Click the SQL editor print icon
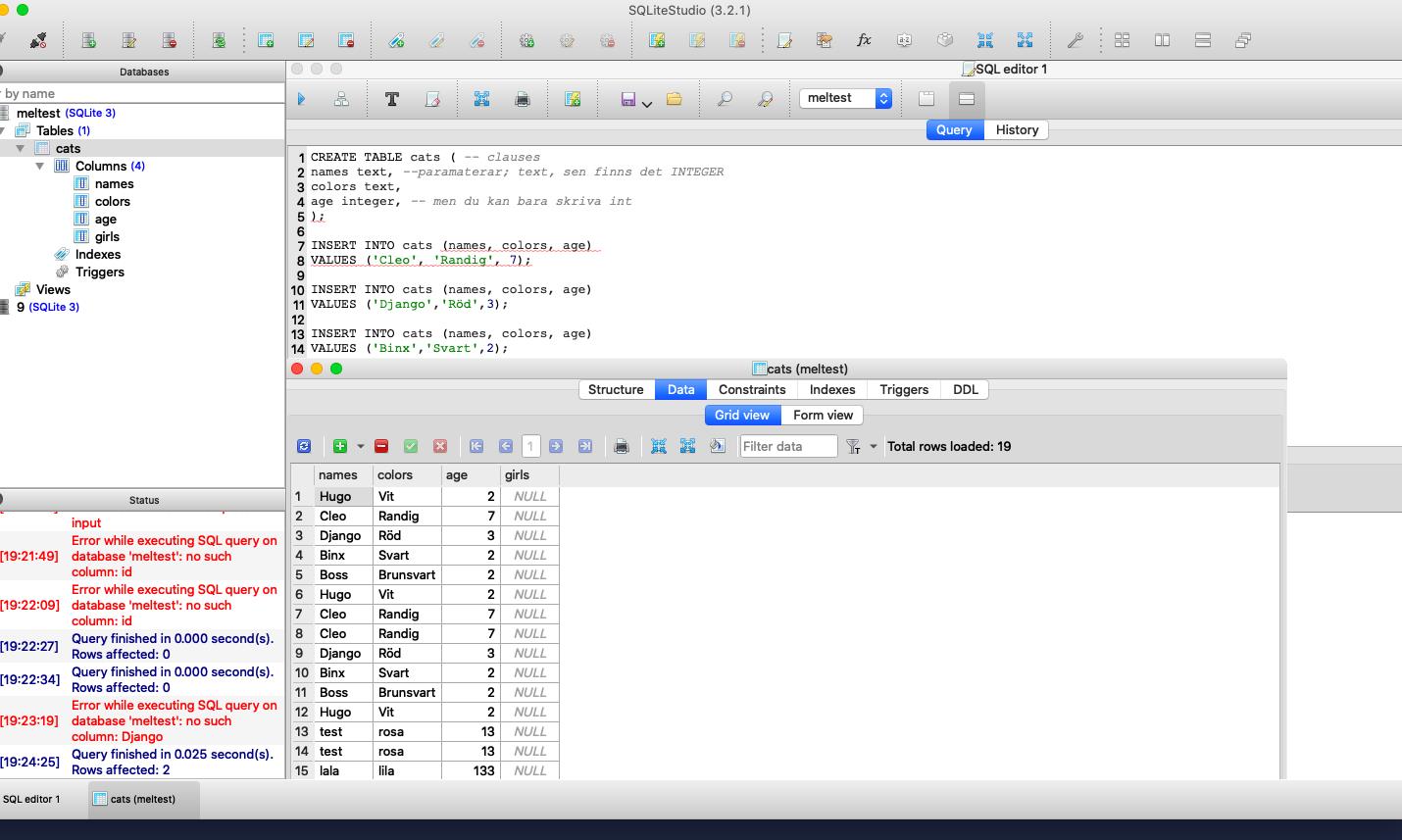 pyautogui.click(x=523, y=99)
